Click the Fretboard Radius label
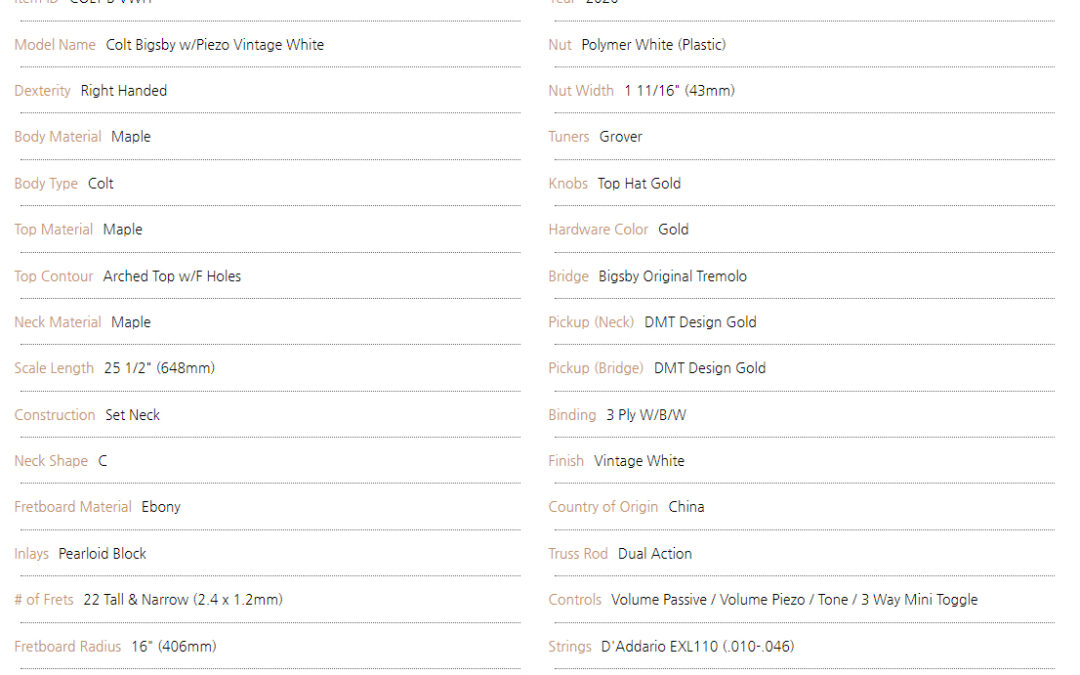Image resolution: width=1080 pixels, height=675 pixels. point(68,647)
